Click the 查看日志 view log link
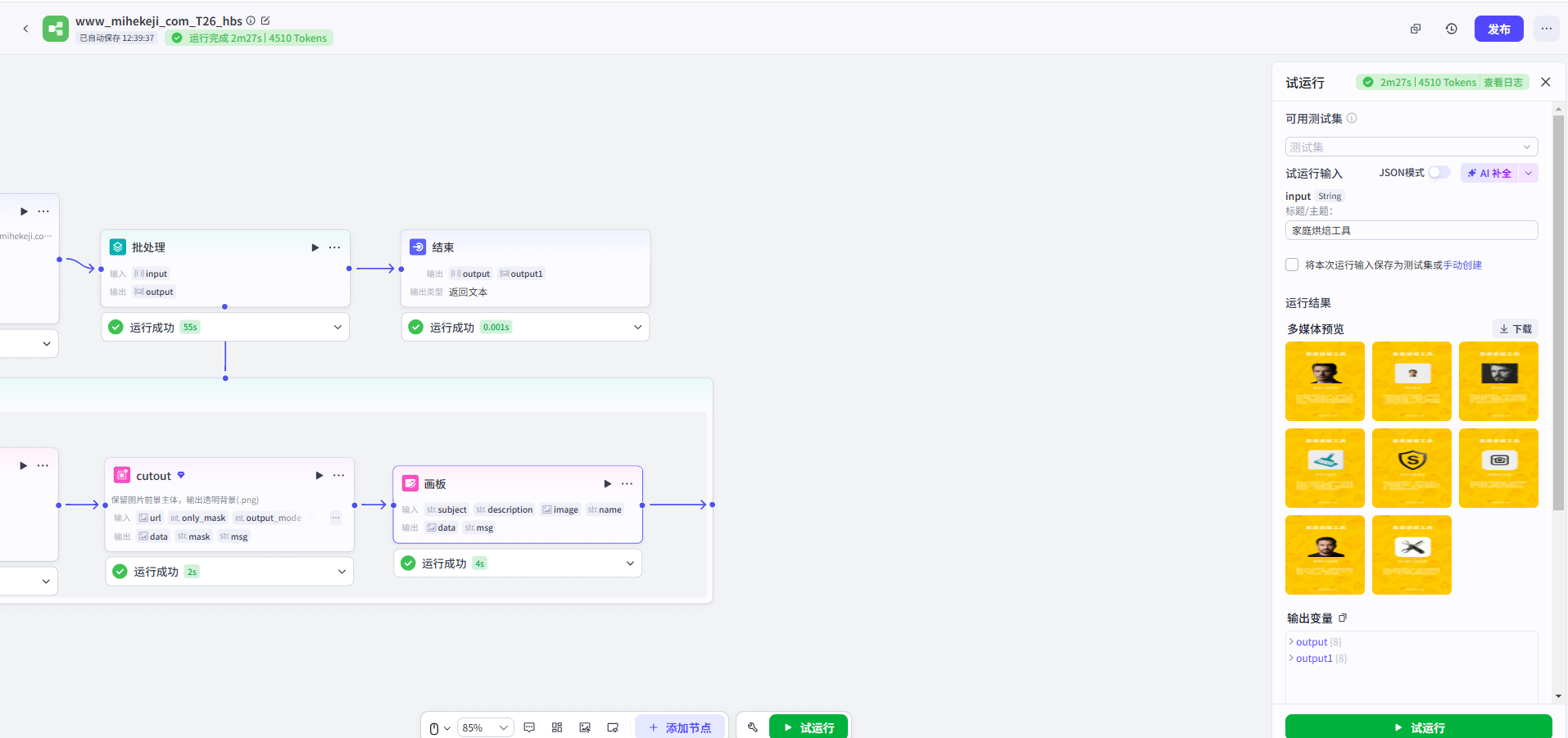This screenshot has height=738, width=1568. click(1502, 83)
